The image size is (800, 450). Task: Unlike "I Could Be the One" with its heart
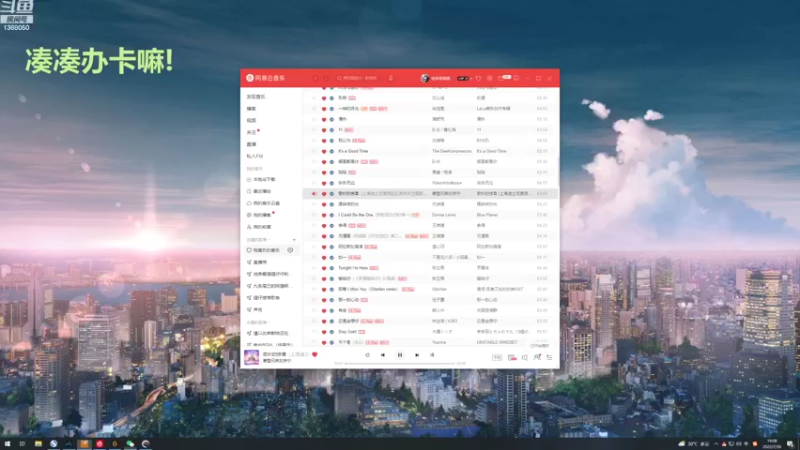[x=323, y=215]
